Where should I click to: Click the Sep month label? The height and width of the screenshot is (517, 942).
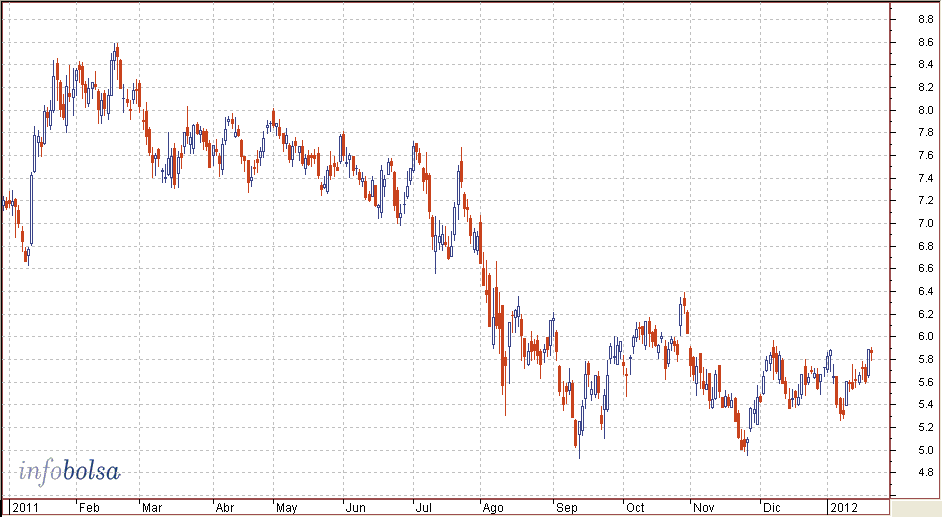coord(567,508)
